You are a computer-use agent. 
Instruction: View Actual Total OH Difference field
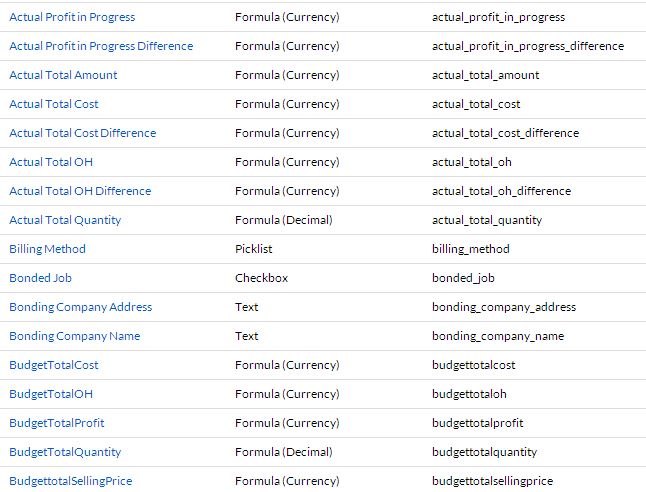click(80, 191)
